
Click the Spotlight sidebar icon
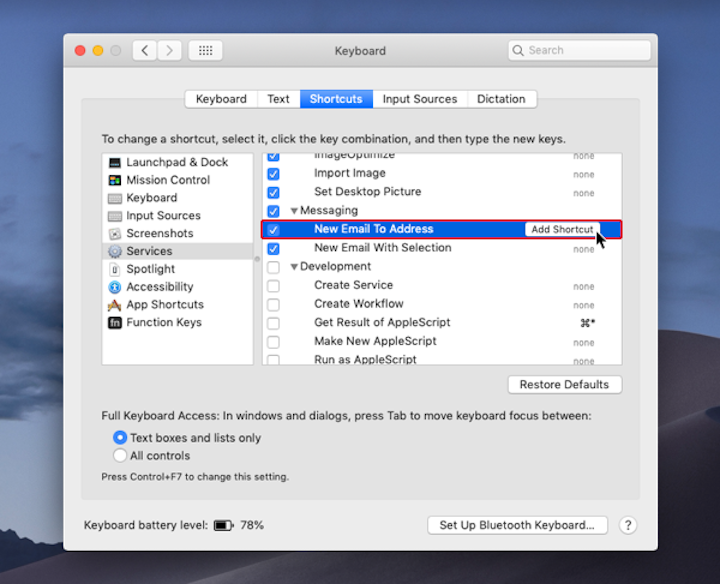tap(114, 269)
